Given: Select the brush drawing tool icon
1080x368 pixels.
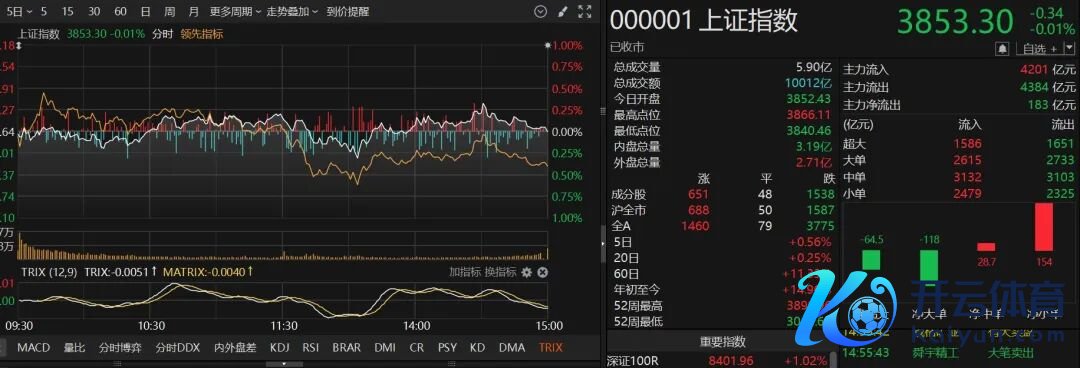Looking at the screenshot, I should coord(563,12).
